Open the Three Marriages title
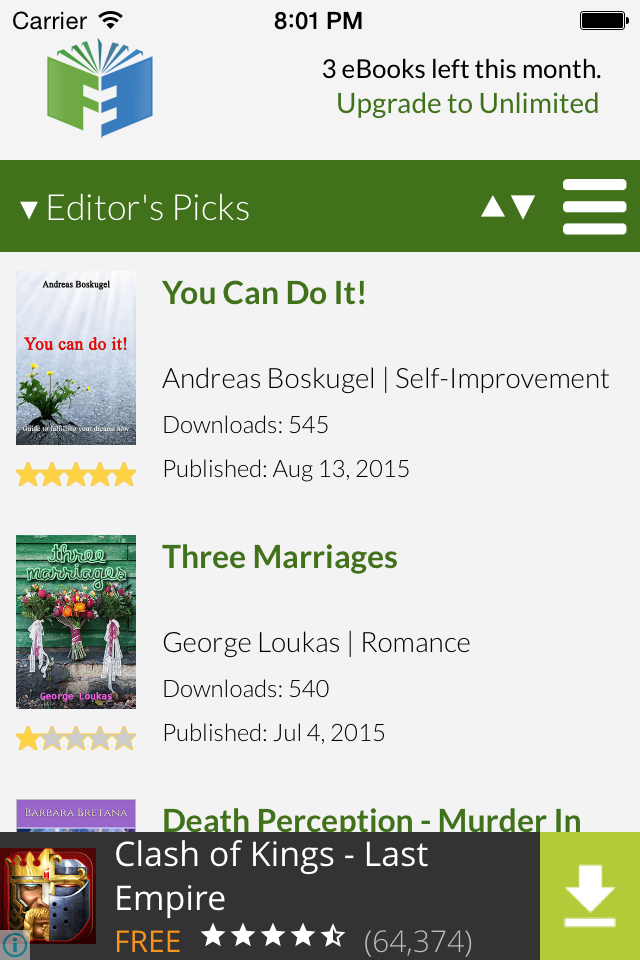 tap(280, 557)
